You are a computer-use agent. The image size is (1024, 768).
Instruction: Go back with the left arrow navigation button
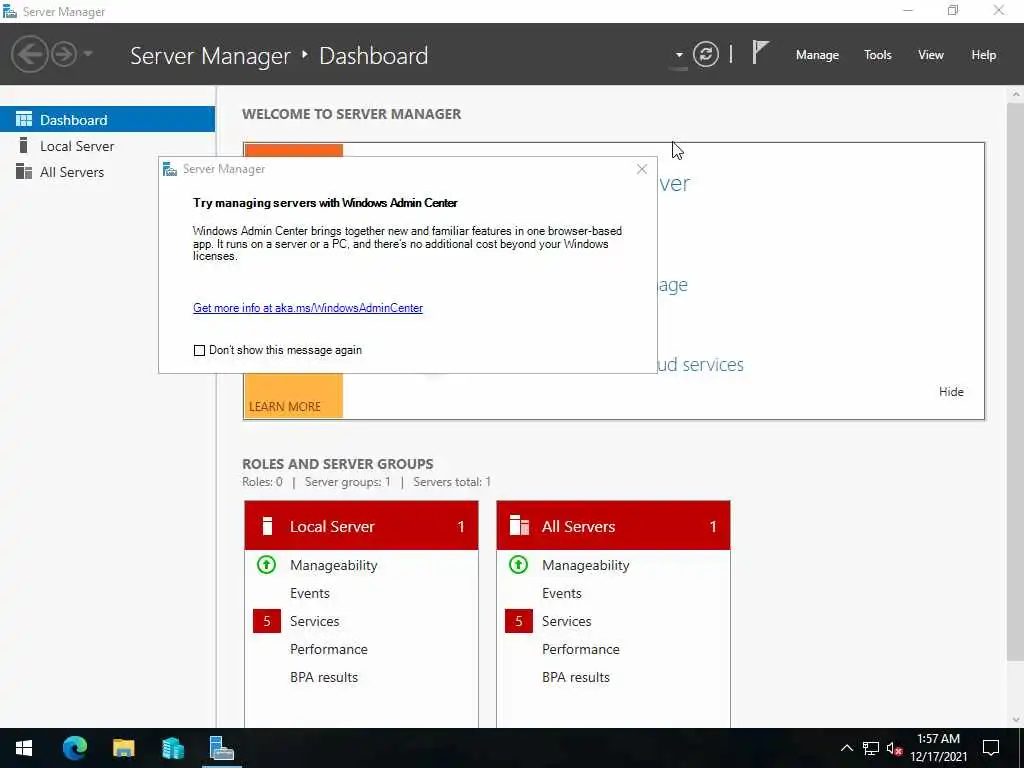[x=29, y=54]
